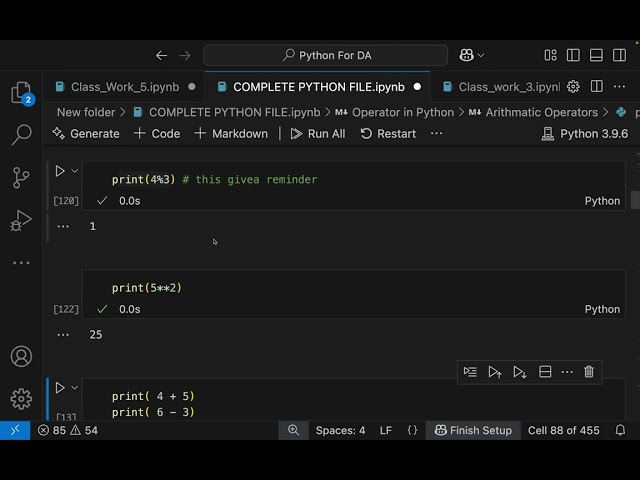Open notebook toolbar overflow ellipsis

pyautogui.click(x=436, y=133)
